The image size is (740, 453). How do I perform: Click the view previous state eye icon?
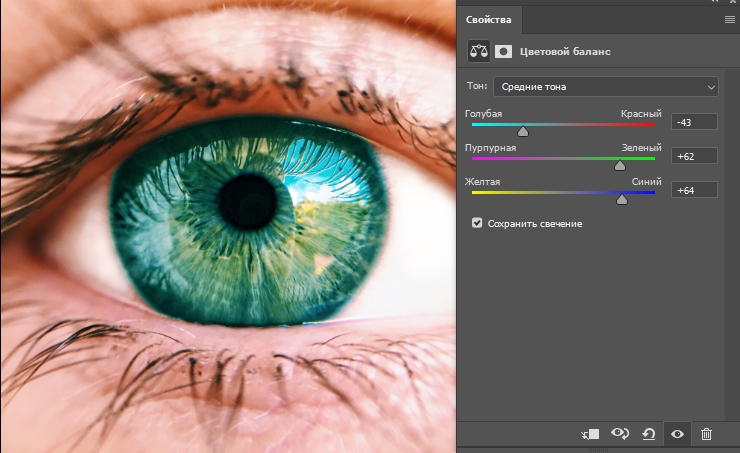pos(620,433)
